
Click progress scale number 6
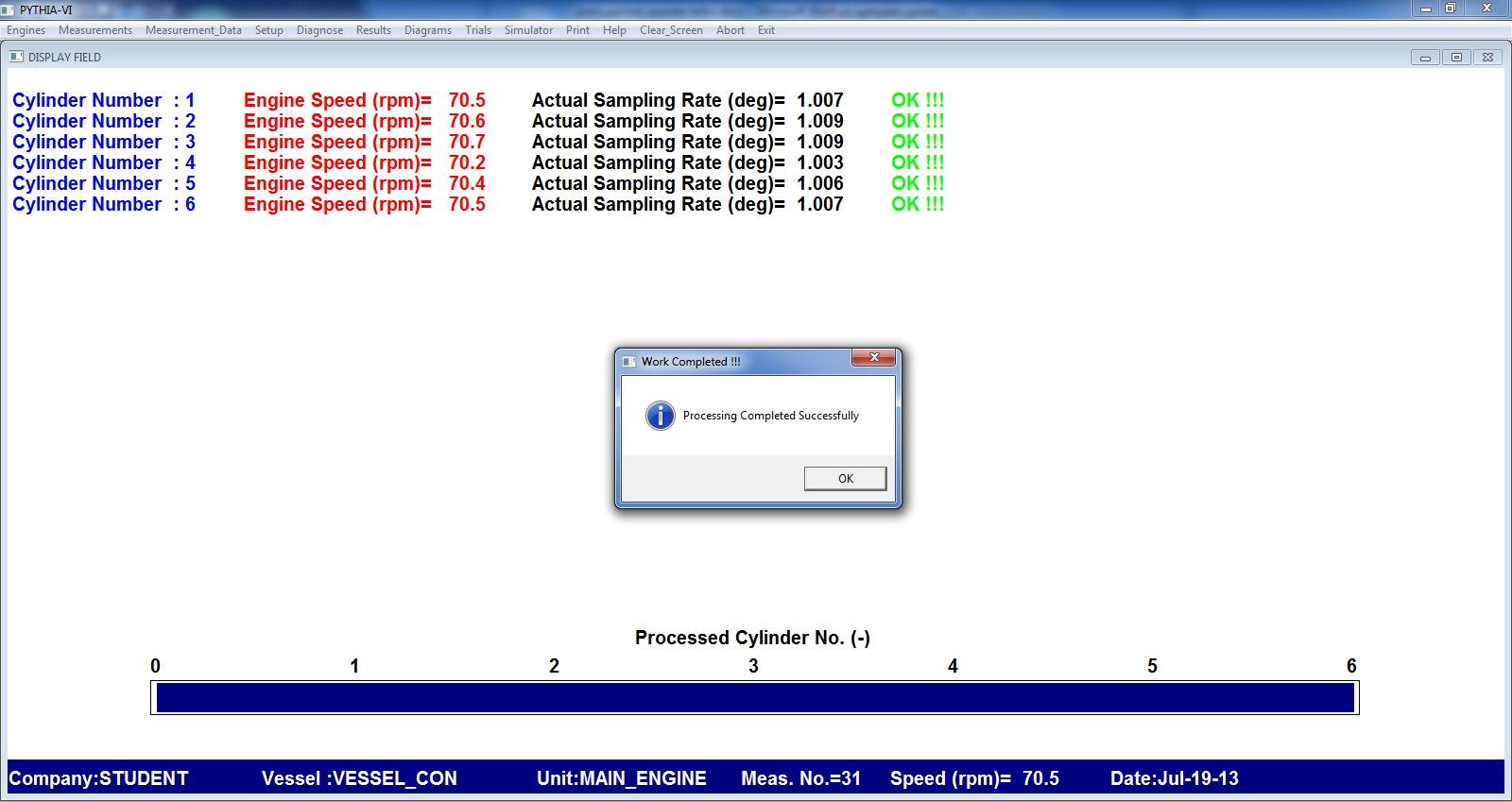[x=1351, y=666]
